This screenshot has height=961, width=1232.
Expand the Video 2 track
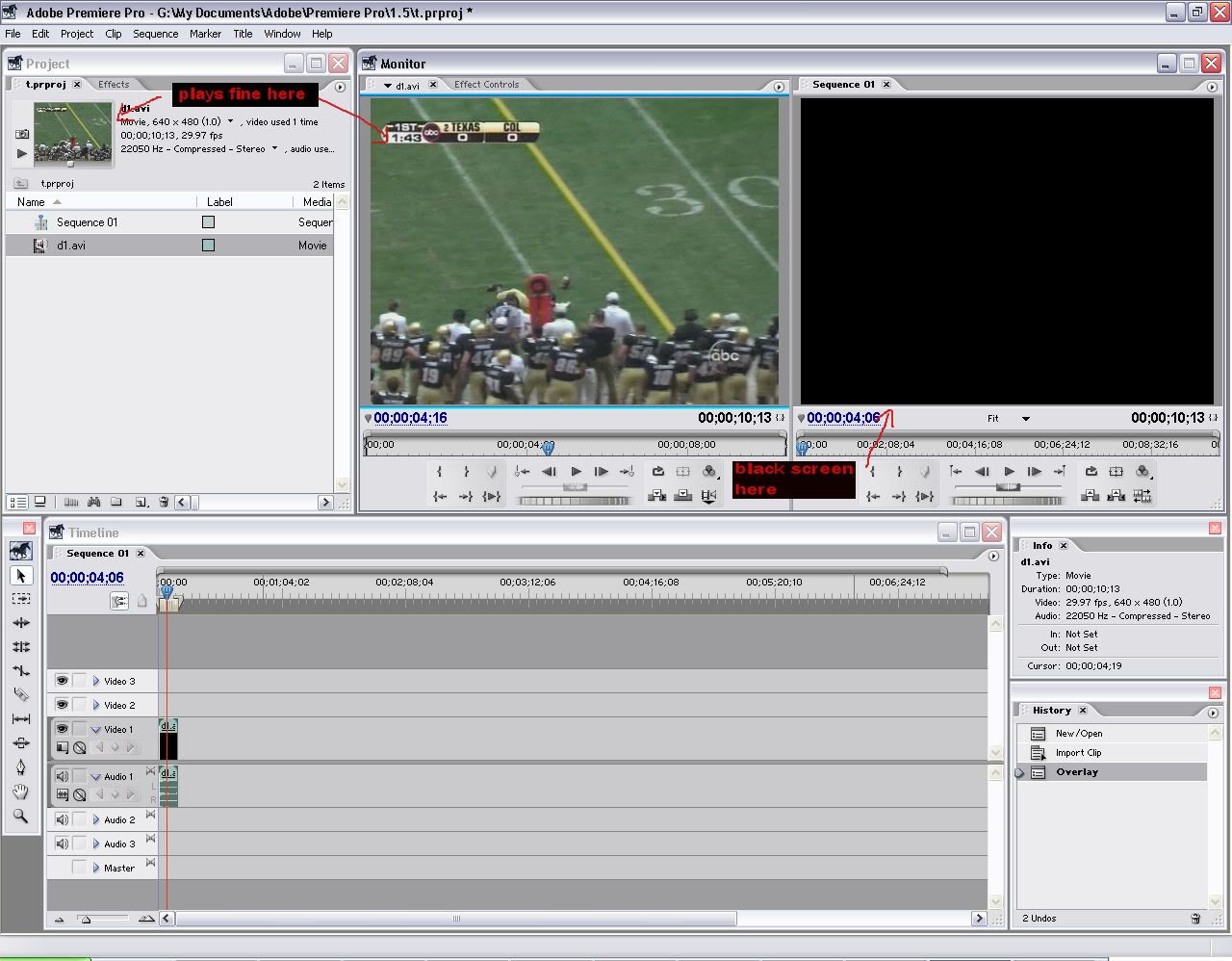point(96,705)
